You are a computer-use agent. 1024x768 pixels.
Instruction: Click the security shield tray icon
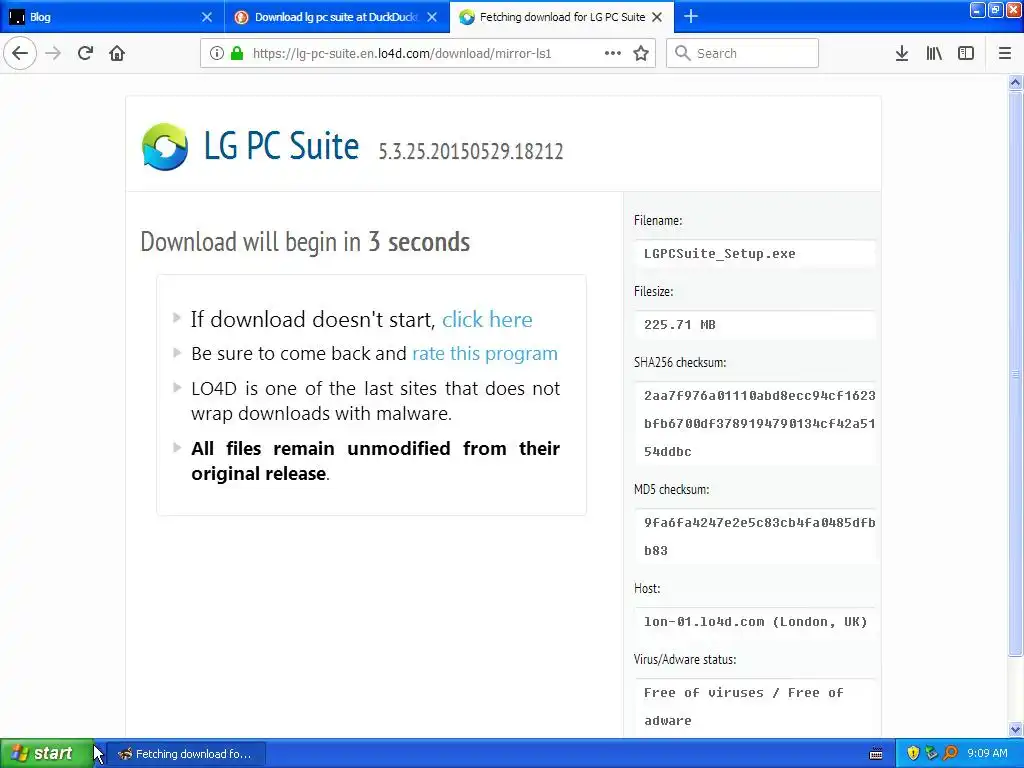913,753
